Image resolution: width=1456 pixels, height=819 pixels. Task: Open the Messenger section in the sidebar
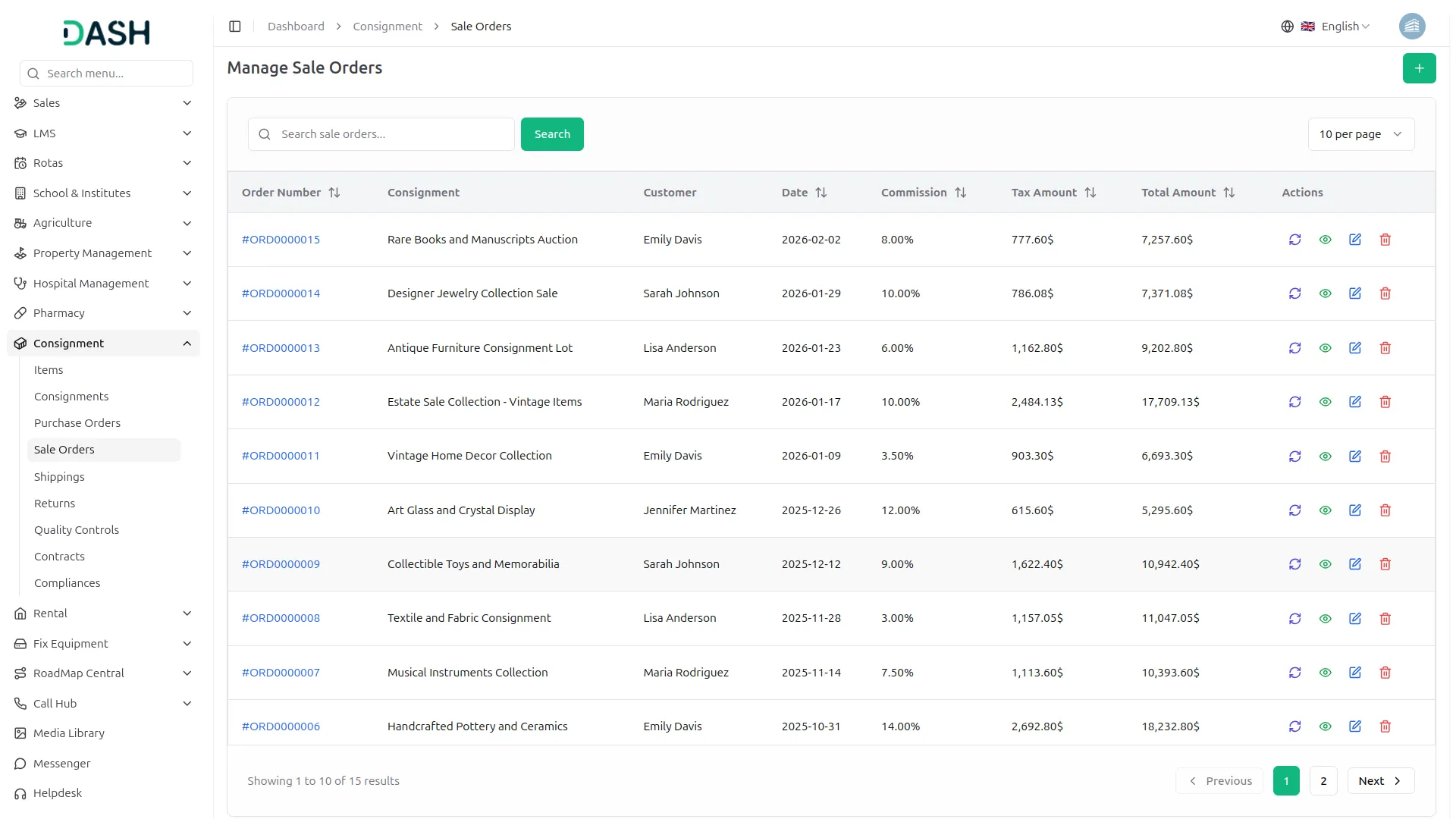click(61, 764)
